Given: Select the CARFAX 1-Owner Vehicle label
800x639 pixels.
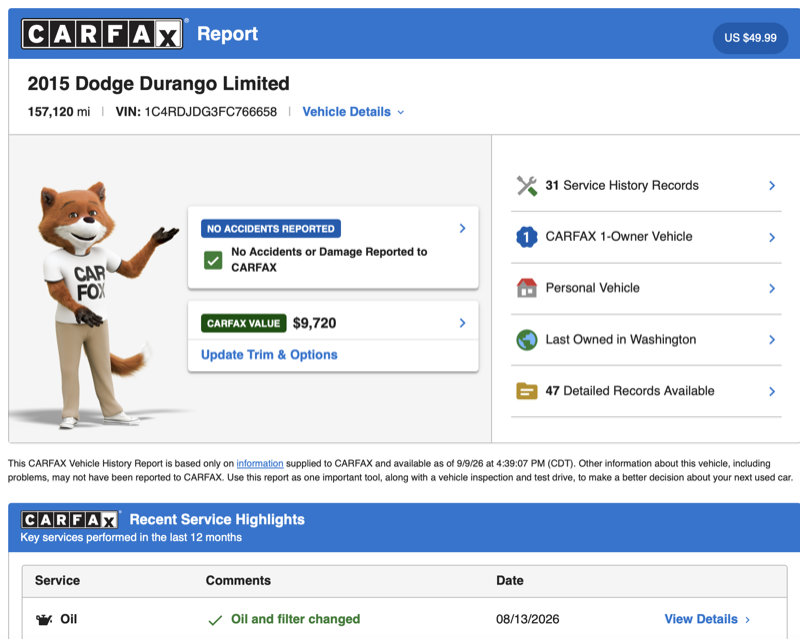Looking at the screenshot, I should [x=619, y=236].
